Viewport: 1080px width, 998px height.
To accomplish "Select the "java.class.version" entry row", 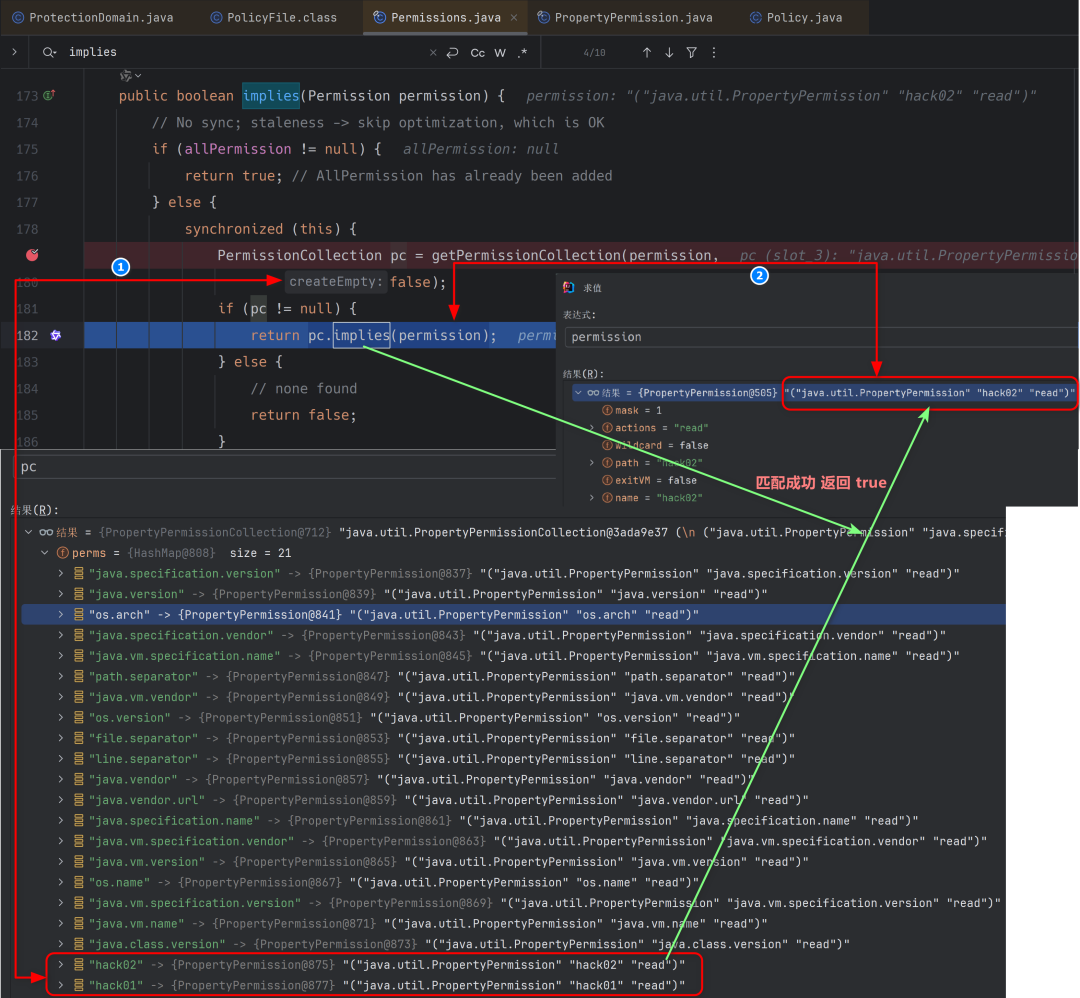I will point(514,944).
